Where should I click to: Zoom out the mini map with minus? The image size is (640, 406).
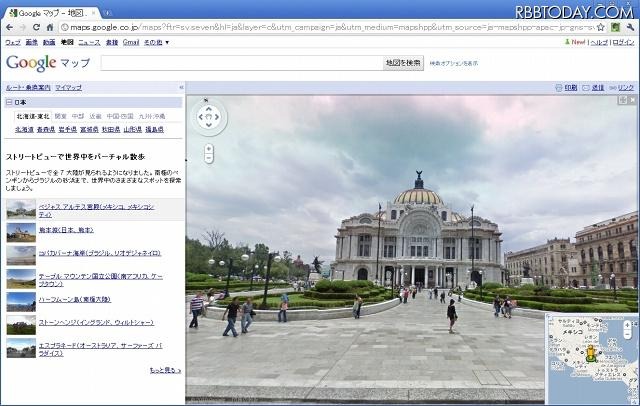click(627, 335)
